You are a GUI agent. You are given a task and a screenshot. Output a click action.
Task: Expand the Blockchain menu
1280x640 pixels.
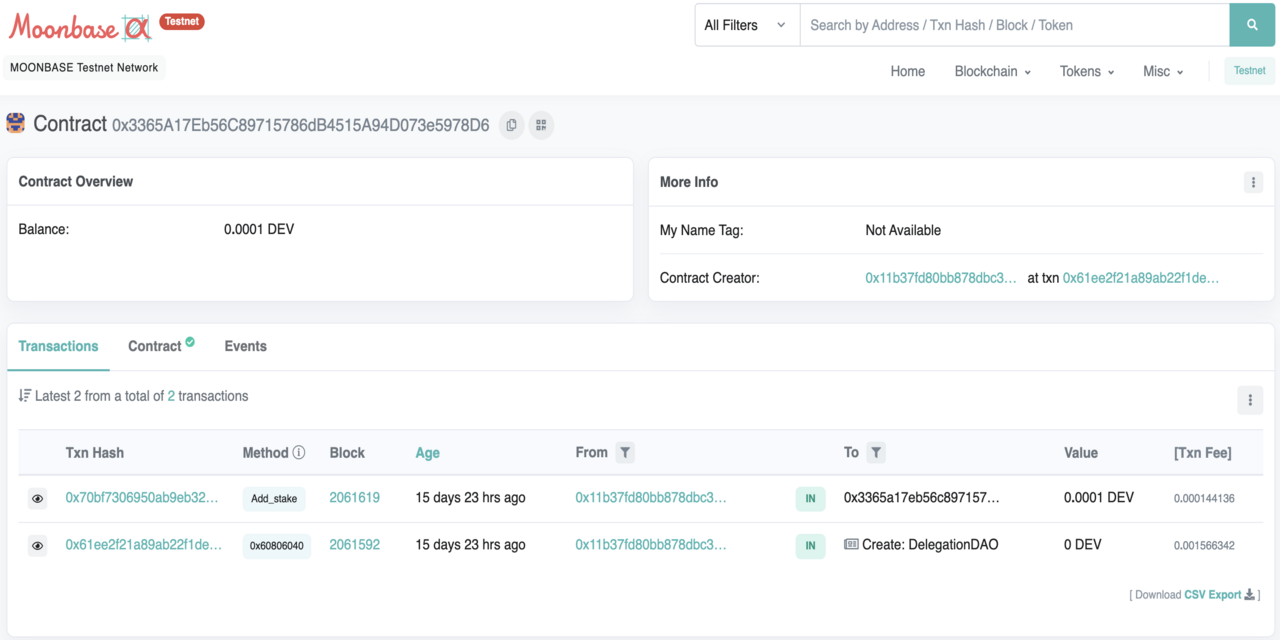point(992,71)
